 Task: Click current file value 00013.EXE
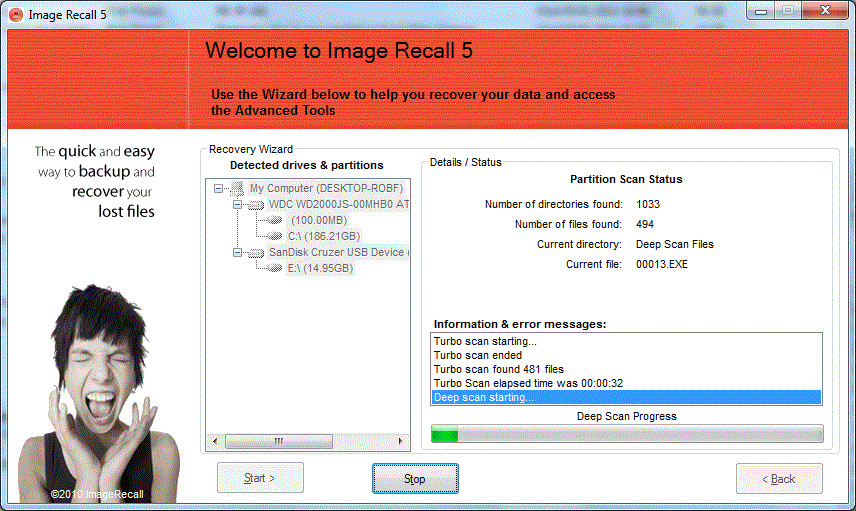pyautogui.click(x=662, y=264)
